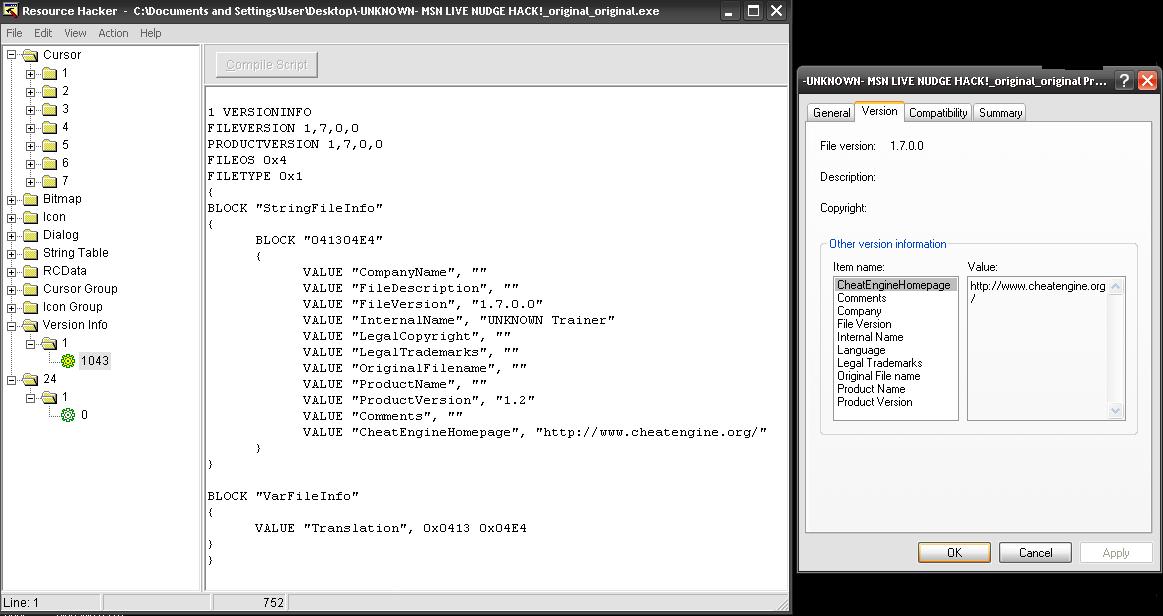Collapse the 24 resource node
This screenshot has width=1163, height=616.
click(x=12, y=380)
